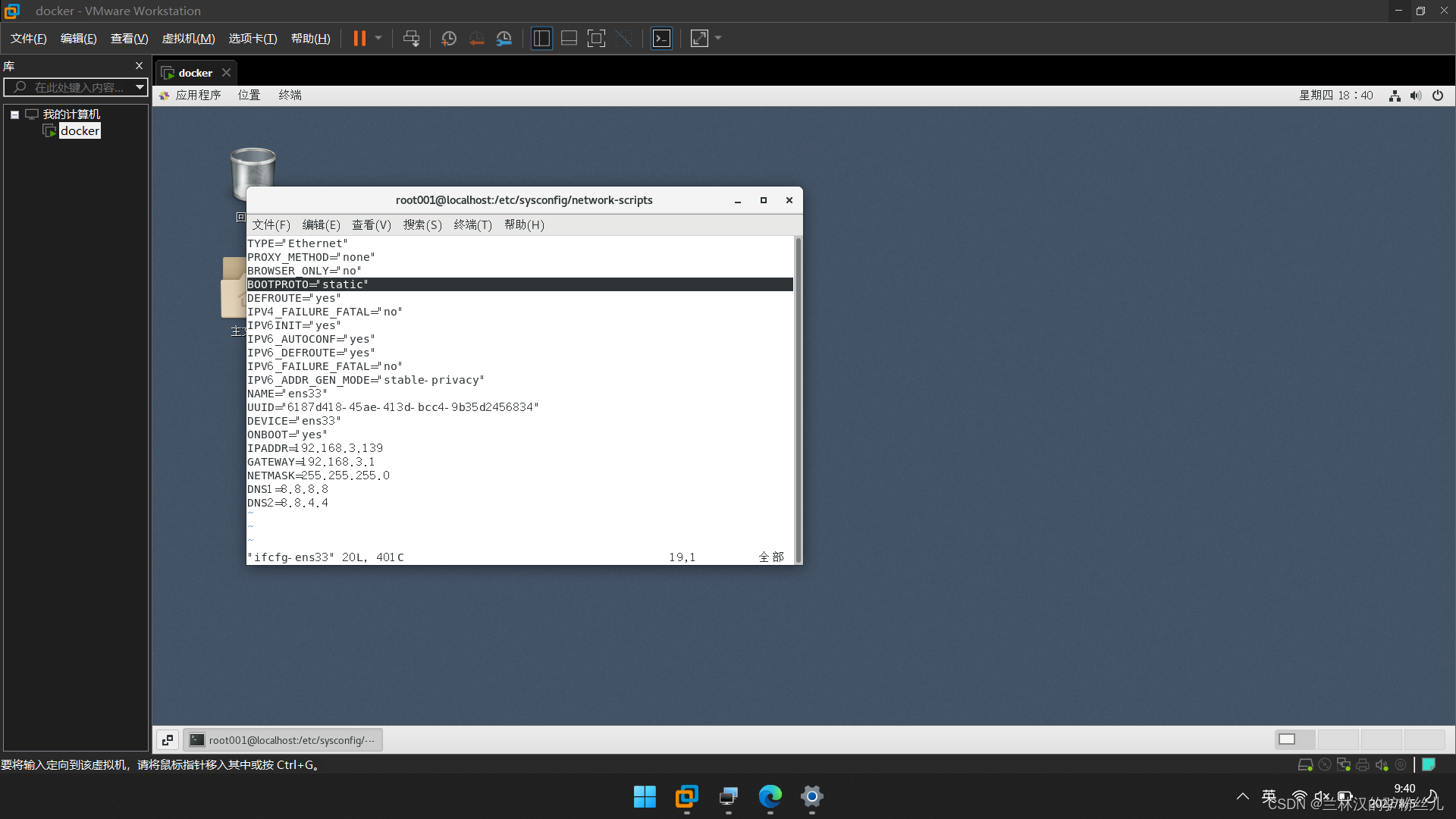
Task: Open the 虚拟机(M) menu
Action: click(x=188, y=39)
